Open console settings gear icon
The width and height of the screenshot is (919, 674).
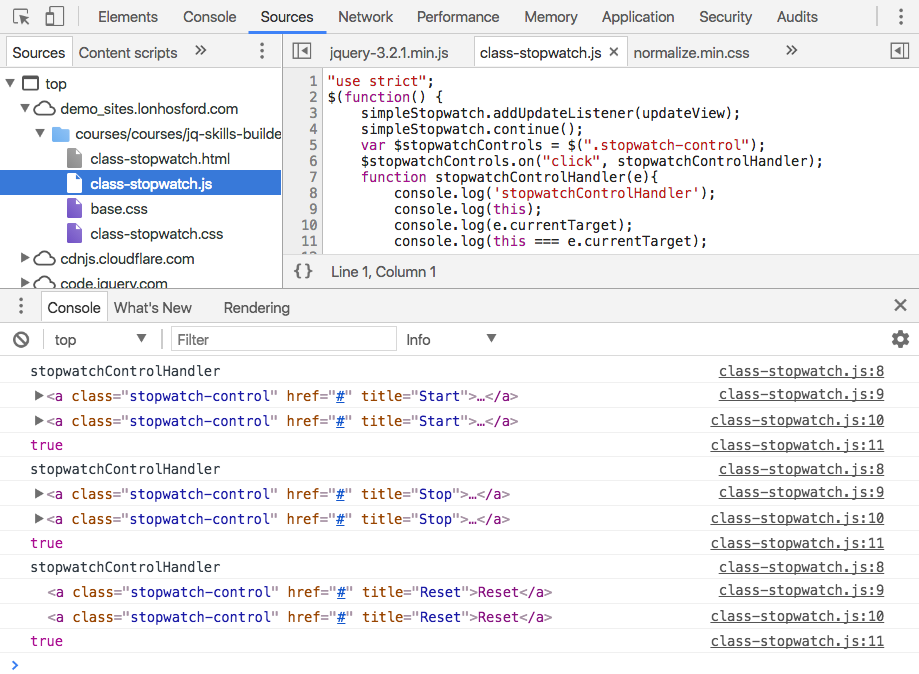click(x=900, y=339)
